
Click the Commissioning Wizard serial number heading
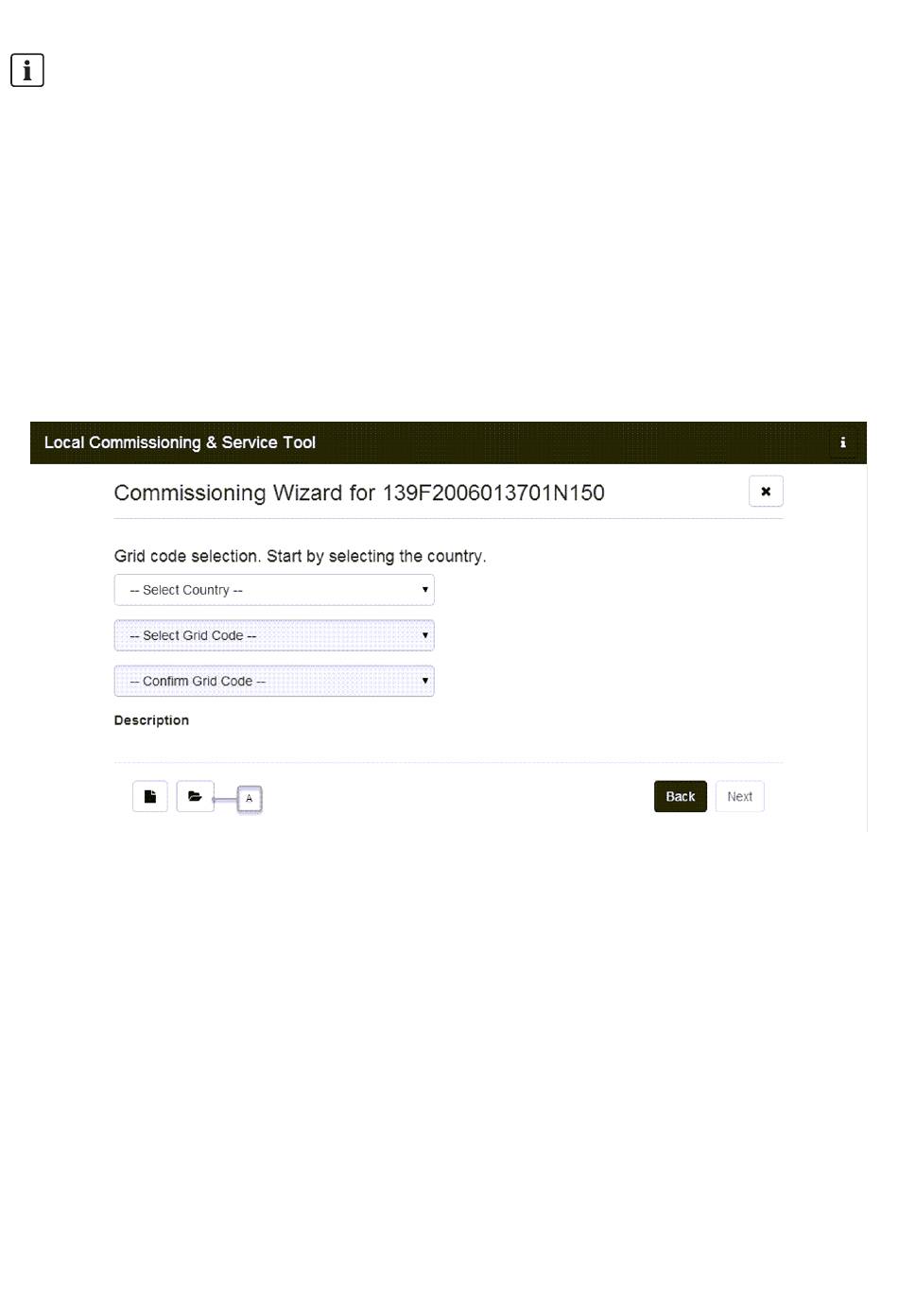tap(359, 493)
